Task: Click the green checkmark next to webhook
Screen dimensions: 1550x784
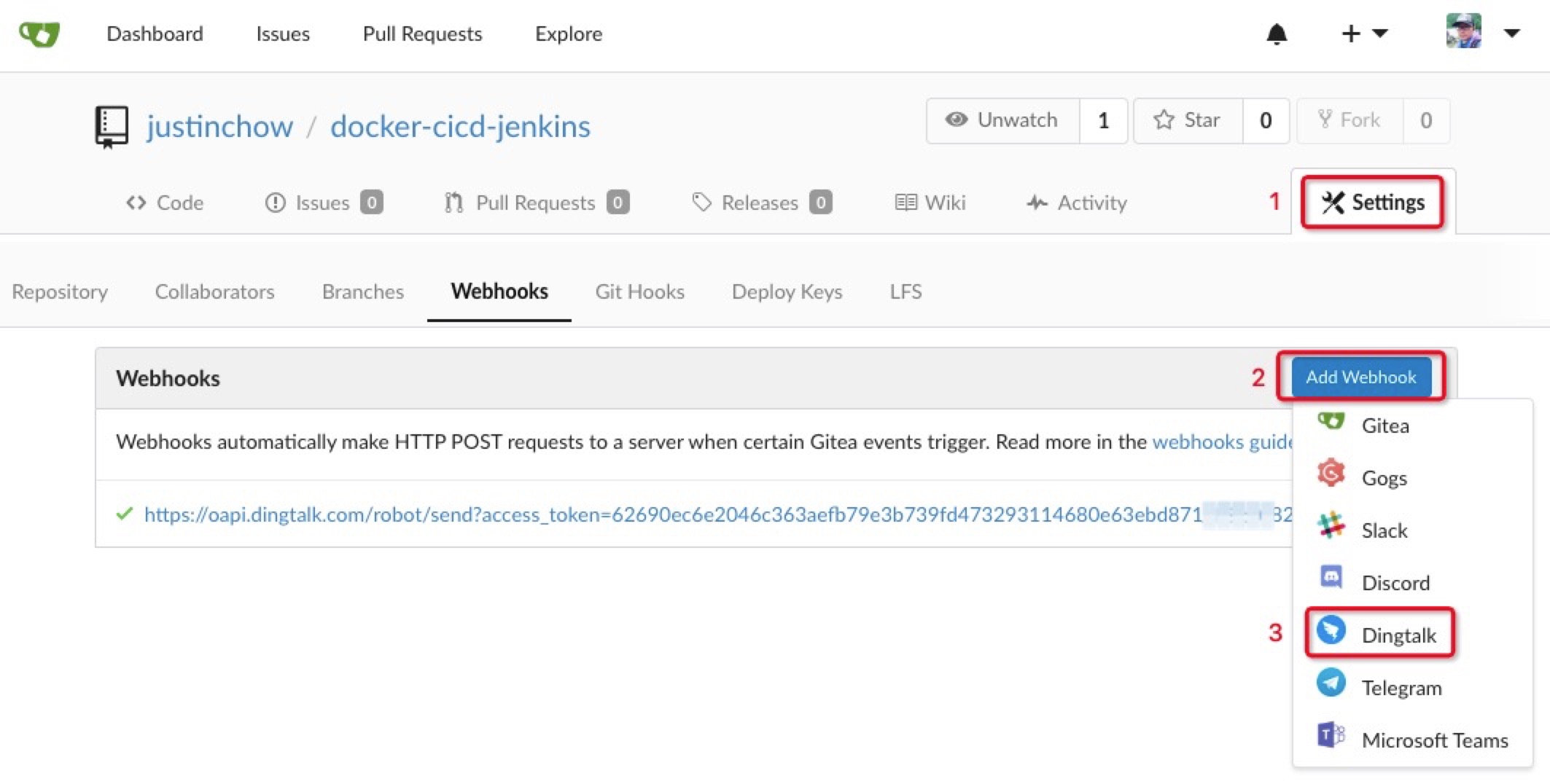Action: click(x=123, y=514)
